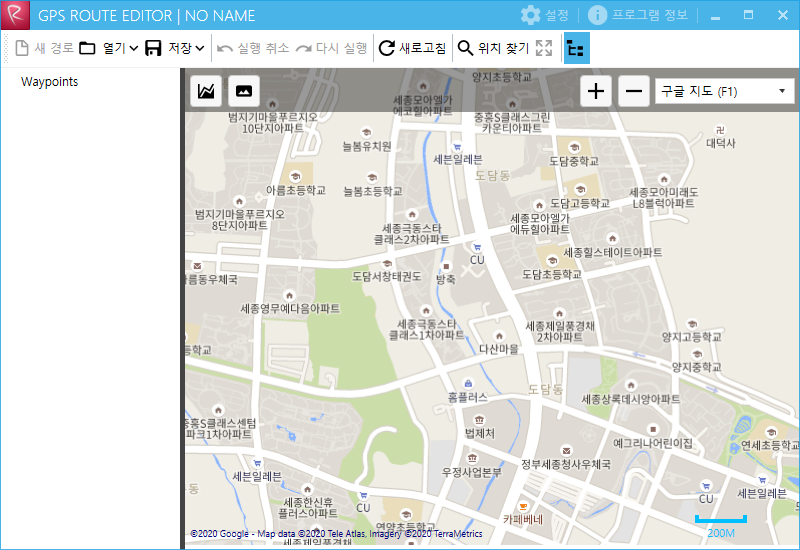Viewport: 800px width, 550px height.
Task: Redo the action (다시 실행)
Action: (332, 48)
